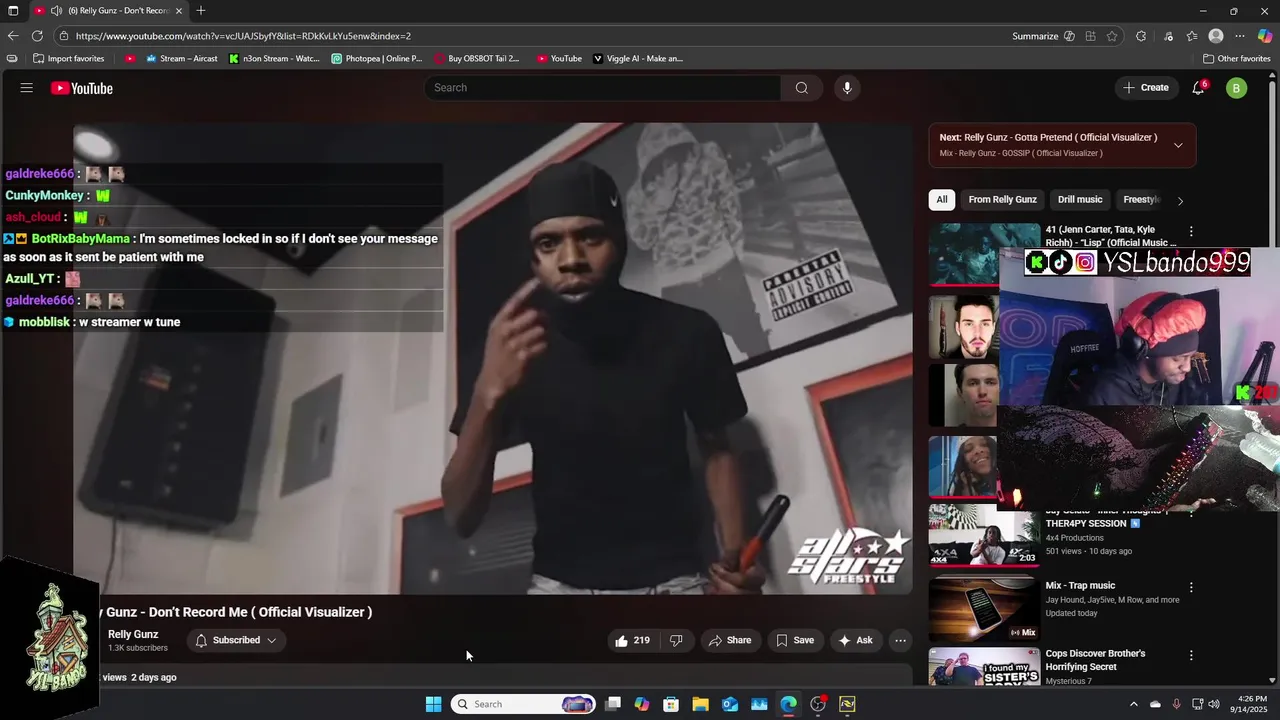1280x720 pixels.
Task: Open more actions under the video
Action: [900, 640]
